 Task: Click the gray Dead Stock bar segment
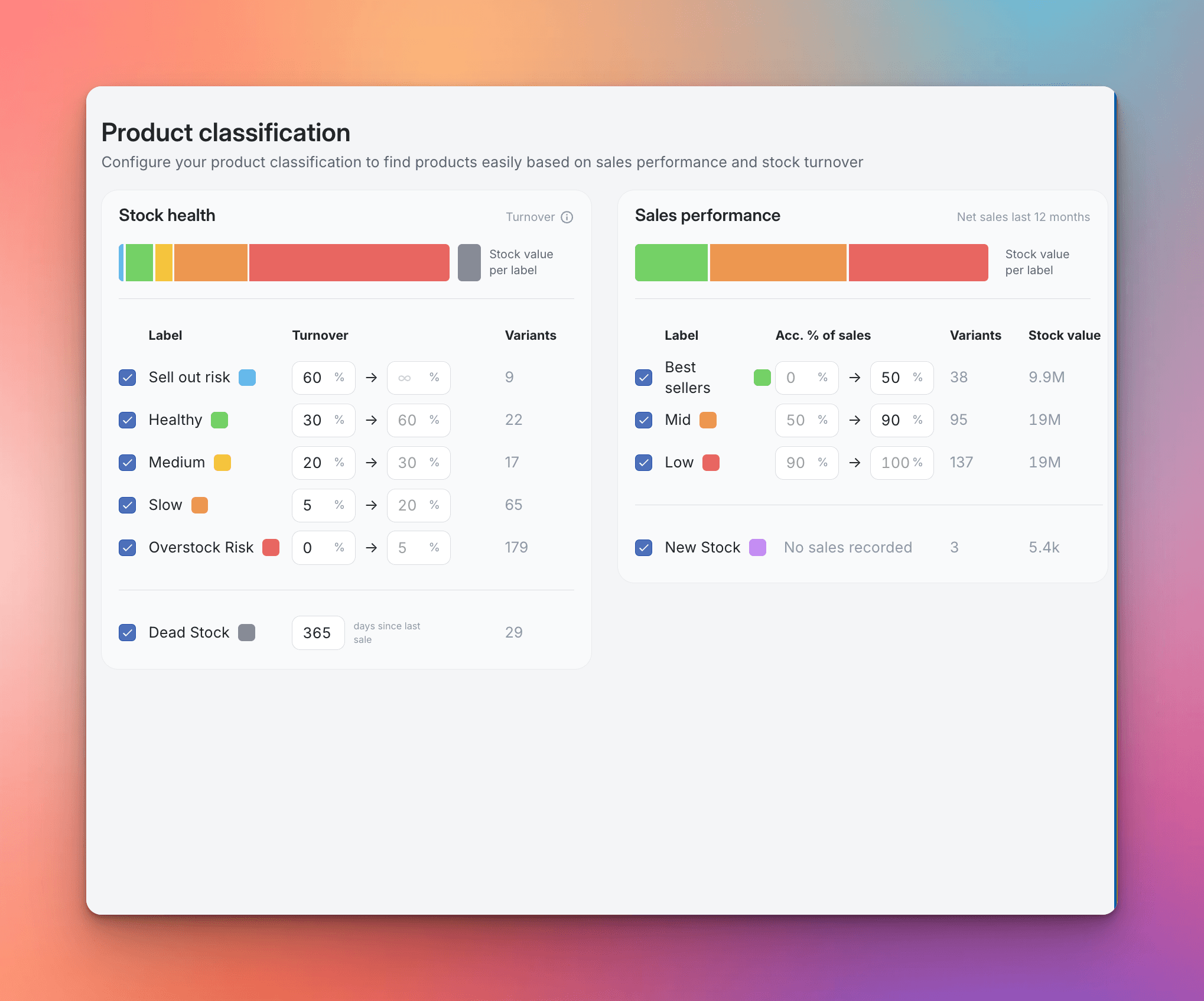(469, 263)
